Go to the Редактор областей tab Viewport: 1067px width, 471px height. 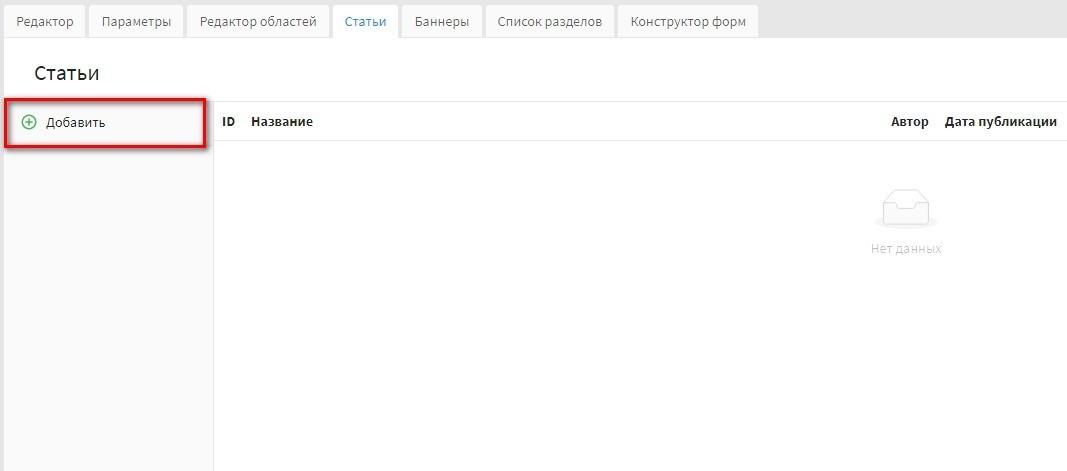coord(258,22)
